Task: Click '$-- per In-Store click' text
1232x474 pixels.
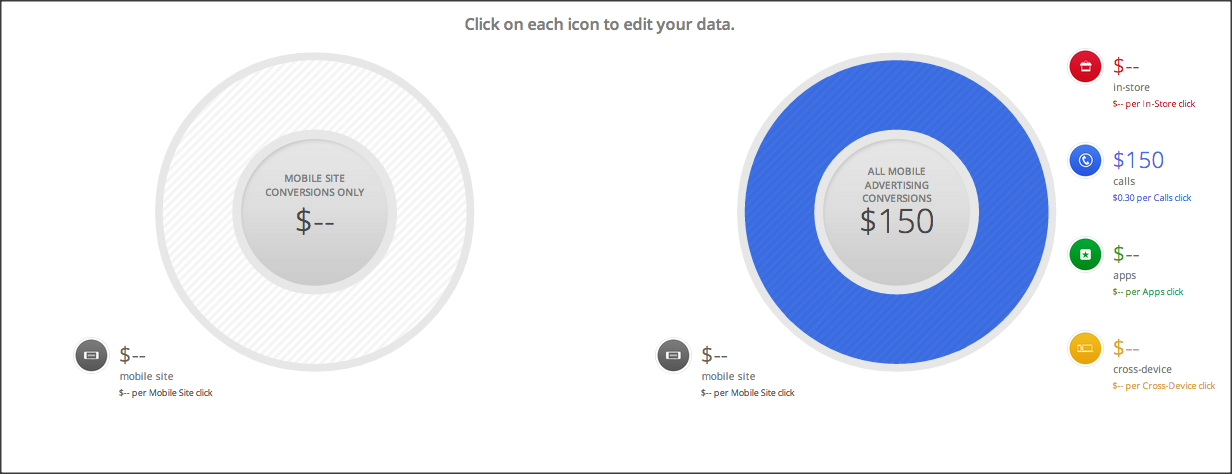Action: click(1154, 104)
